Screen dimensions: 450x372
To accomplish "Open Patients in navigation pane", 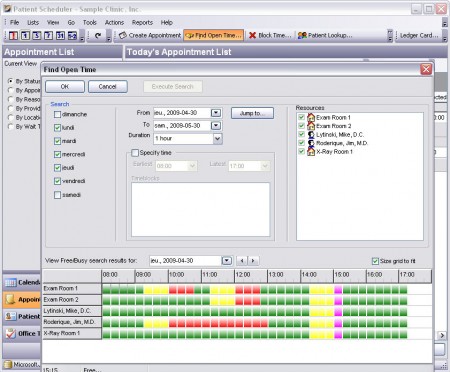I will pos(22,316).
